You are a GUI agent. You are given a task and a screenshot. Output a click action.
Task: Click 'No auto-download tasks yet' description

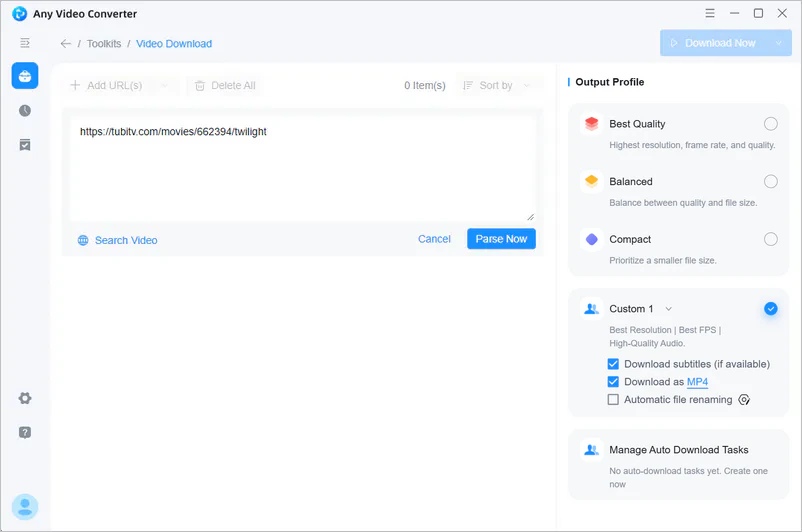[x=688, y=477]
